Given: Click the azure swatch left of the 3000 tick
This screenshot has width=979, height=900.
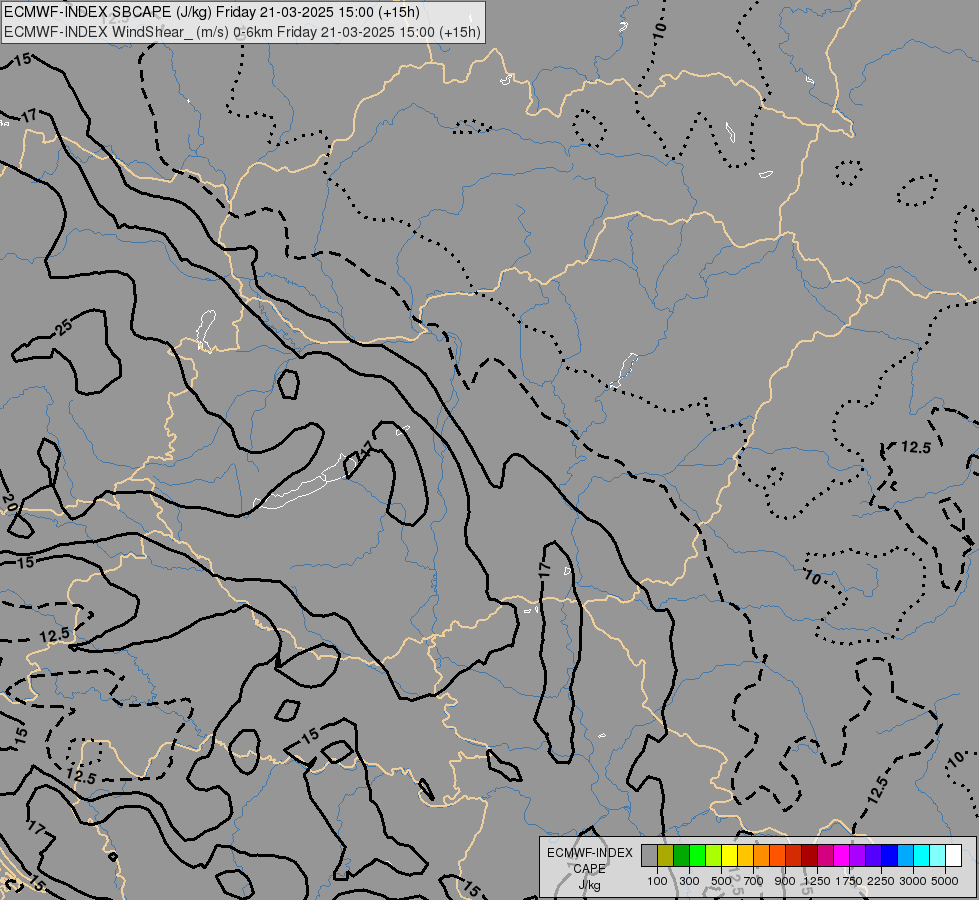Looking at the screenshot, I should coord(905,855).
